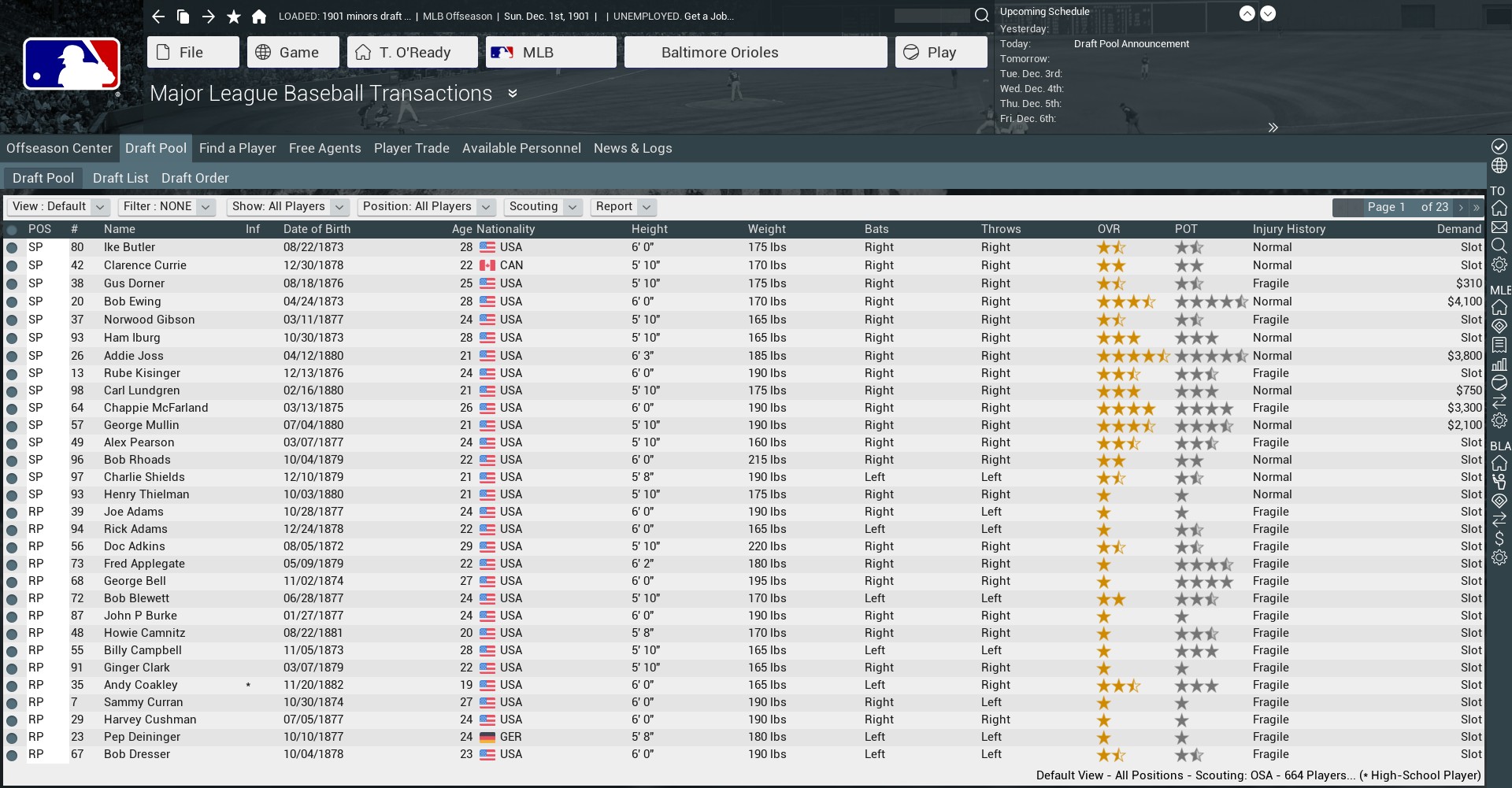Screen dimensions: 1512x788
Task: Click the magnifier search icon in top bar
Action: point(981,16)
